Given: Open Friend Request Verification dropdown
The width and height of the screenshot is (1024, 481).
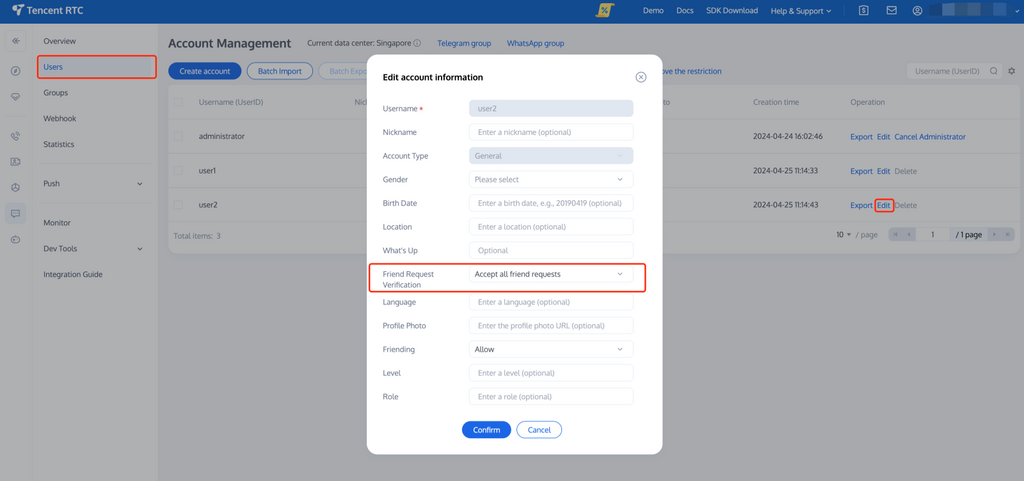Looking at the screenshot, I should [x=550, y=274].
